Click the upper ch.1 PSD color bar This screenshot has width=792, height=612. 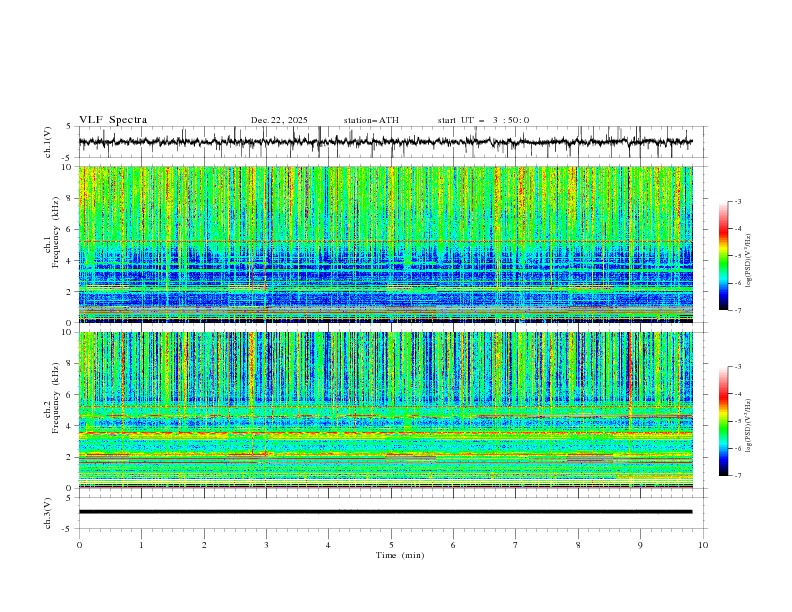(723, 256)
